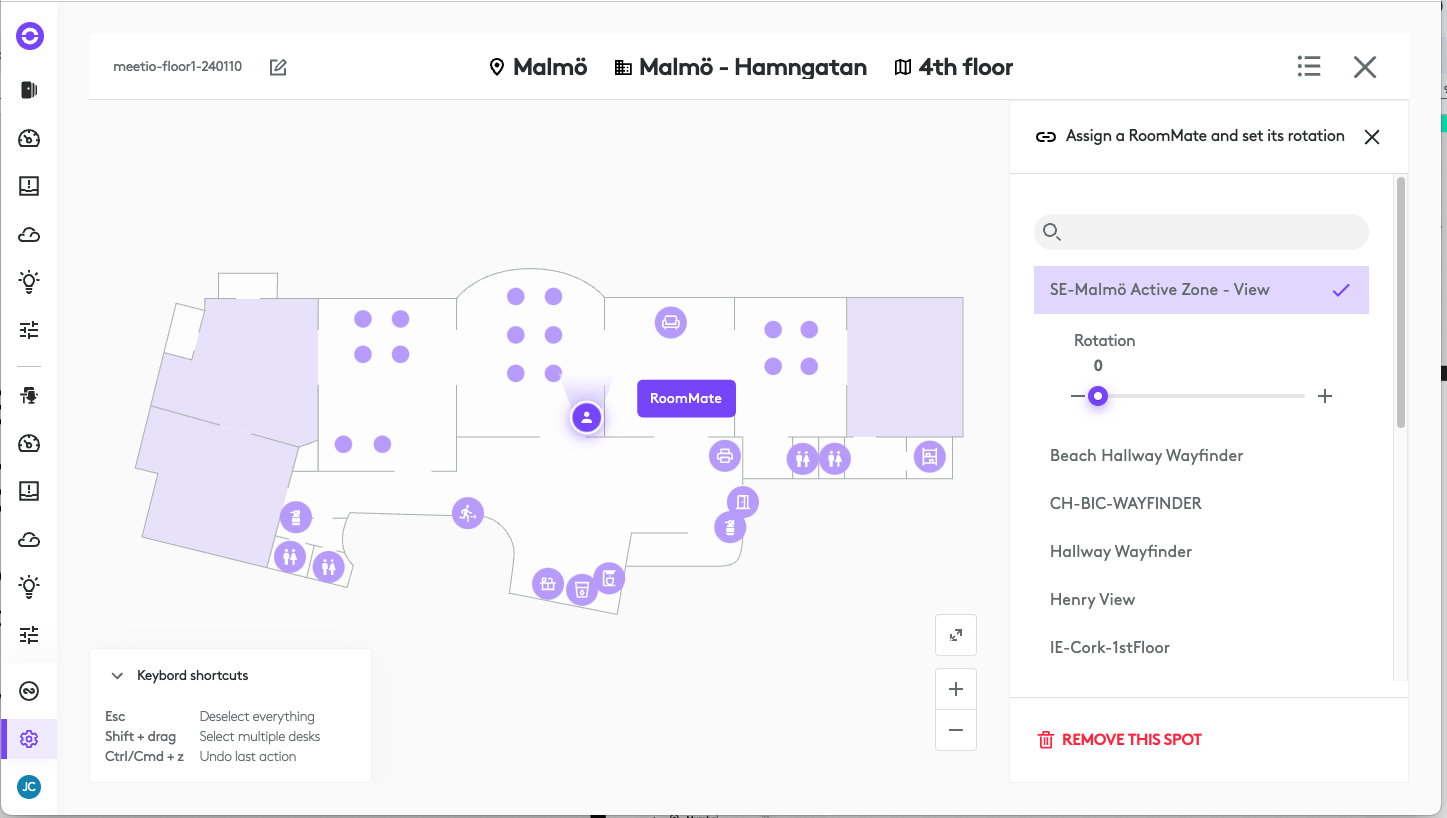This screenshot has height=818, width=1447.
Task: Open the settings gear in the left sidebar
Action: pyautogui.click(x=29, y=739)
